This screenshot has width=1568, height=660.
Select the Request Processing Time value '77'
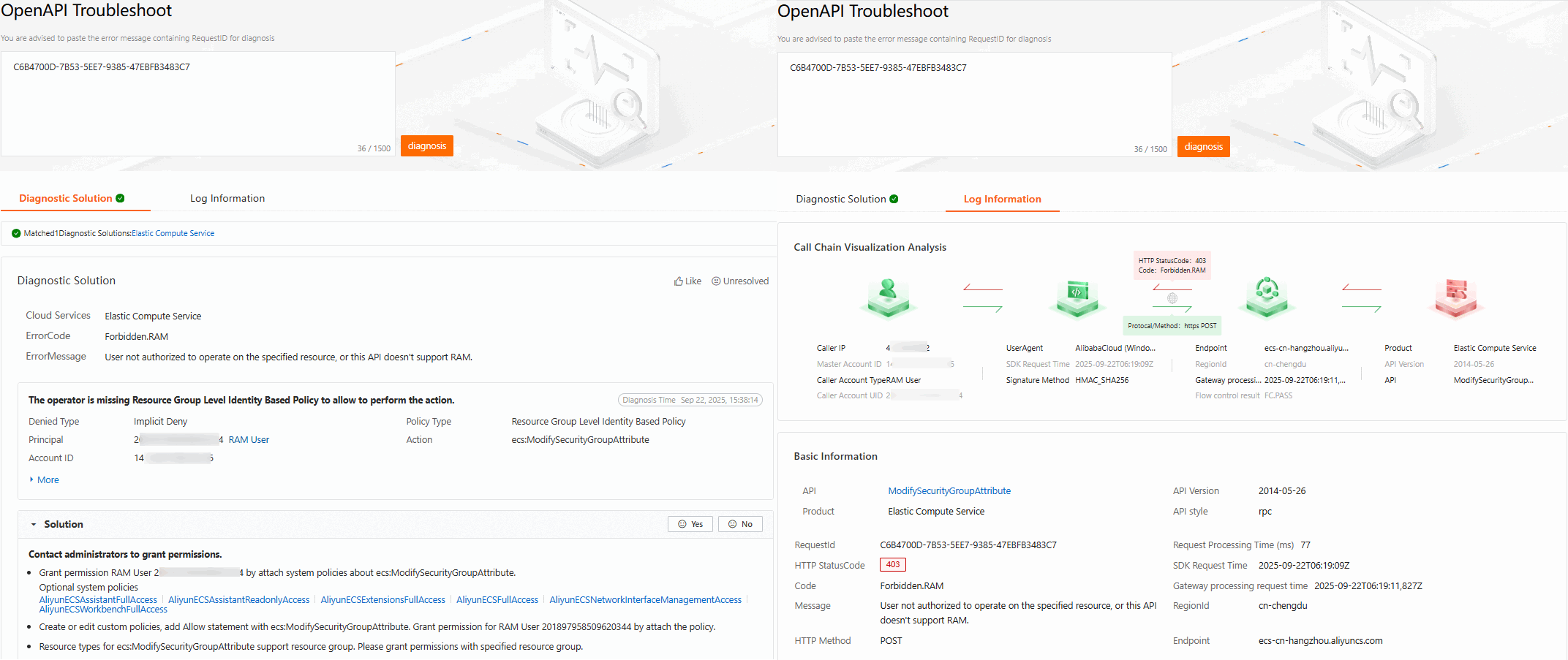tap(1305, 545)
